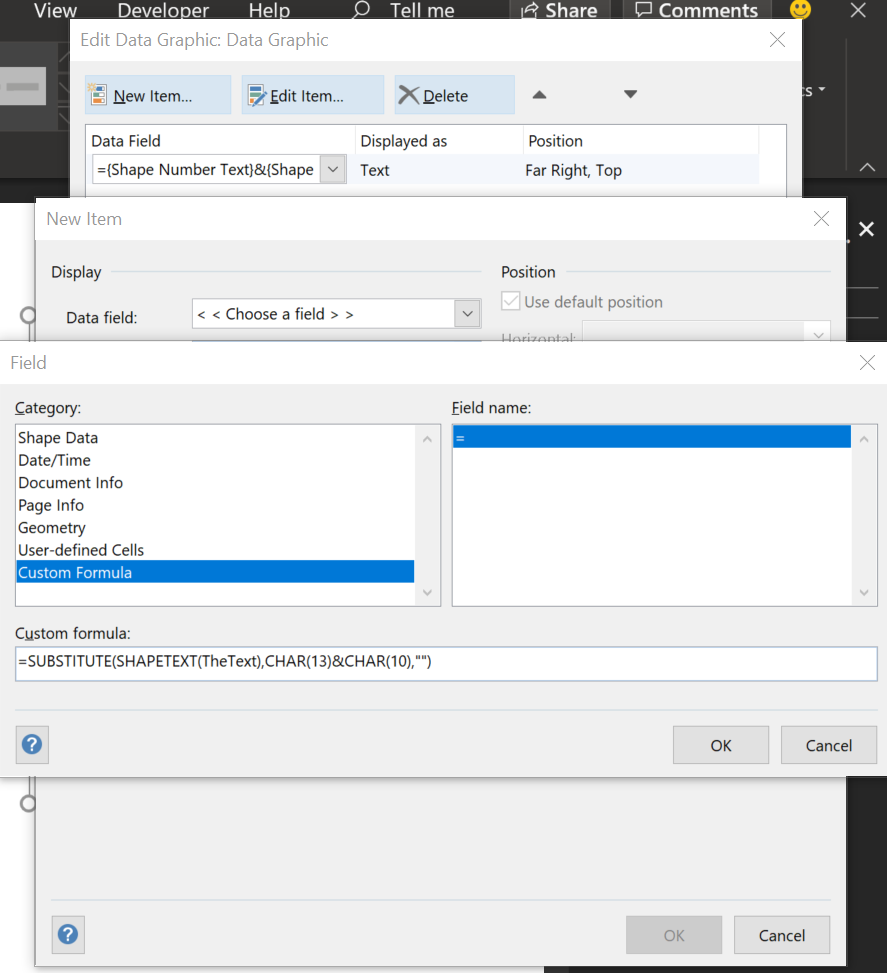The image size is (887, 973).
Task: Open the Share pane
Action: (558, 10)
